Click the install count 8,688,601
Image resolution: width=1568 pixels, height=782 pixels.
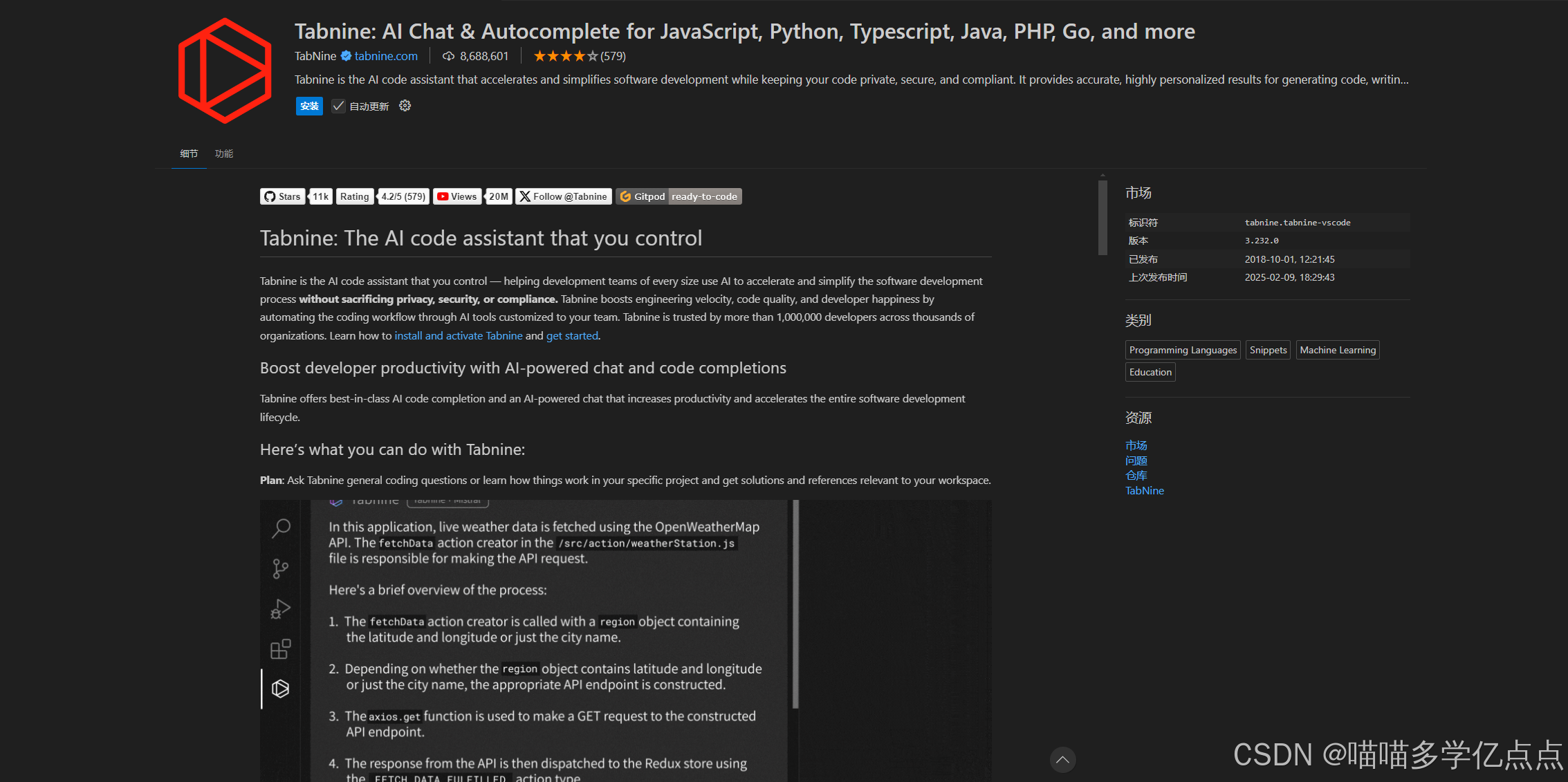click(484, 56)
